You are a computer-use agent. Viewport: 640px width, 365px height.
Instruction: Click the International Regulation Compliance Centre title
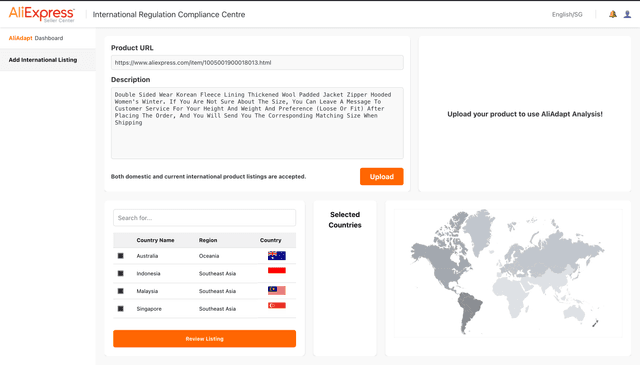click(169, 14)
